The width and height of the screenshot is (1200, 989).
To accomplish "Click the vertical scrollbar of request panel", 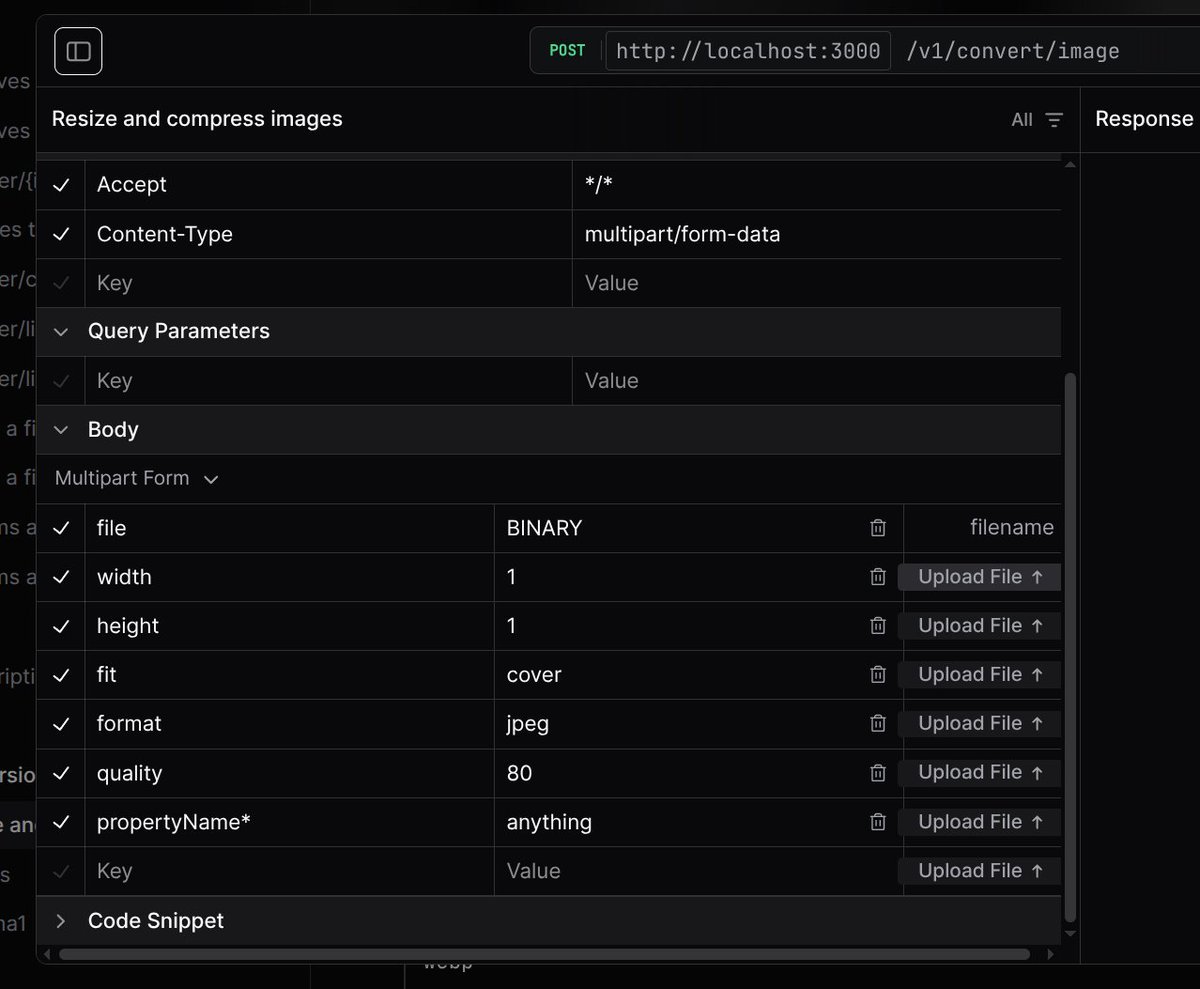I will point(1070,647).
